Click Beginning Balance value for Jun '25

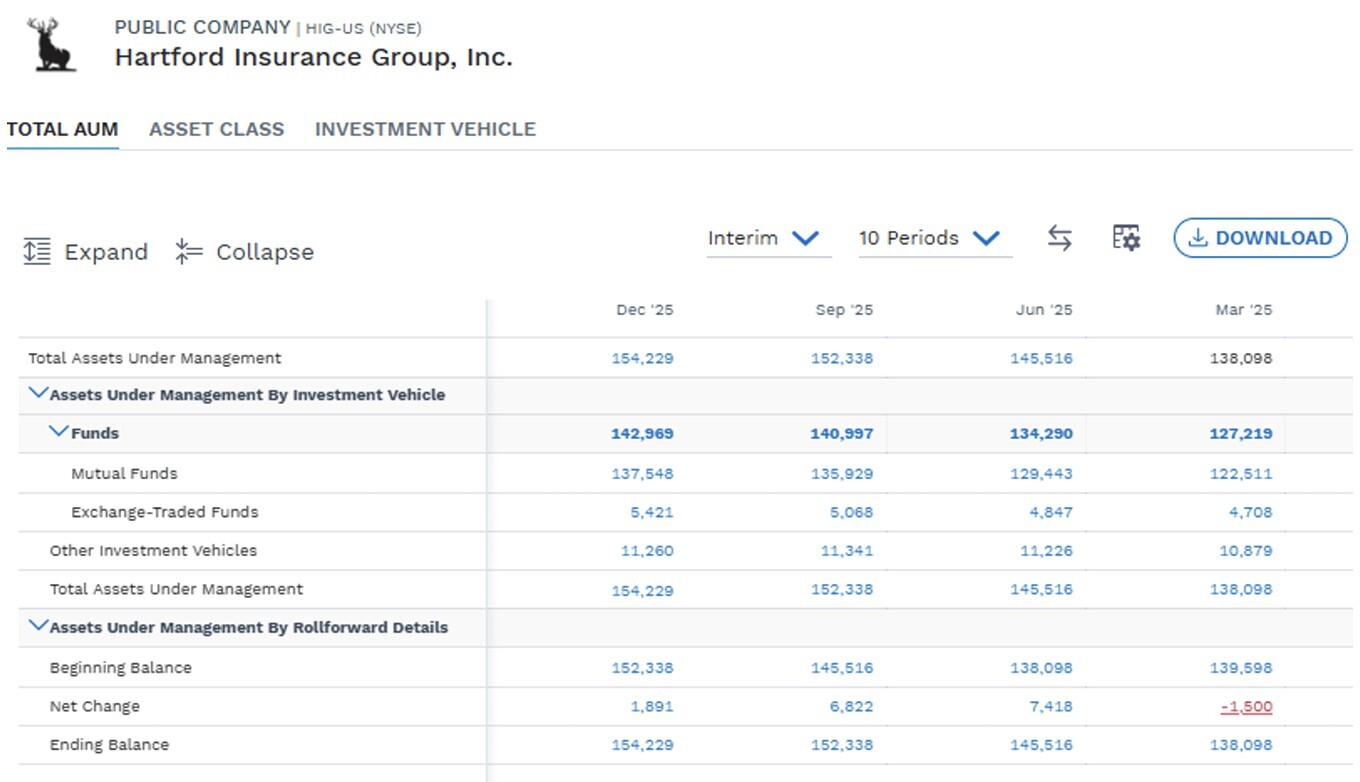pyautogui.click(x=1041, y=668)
